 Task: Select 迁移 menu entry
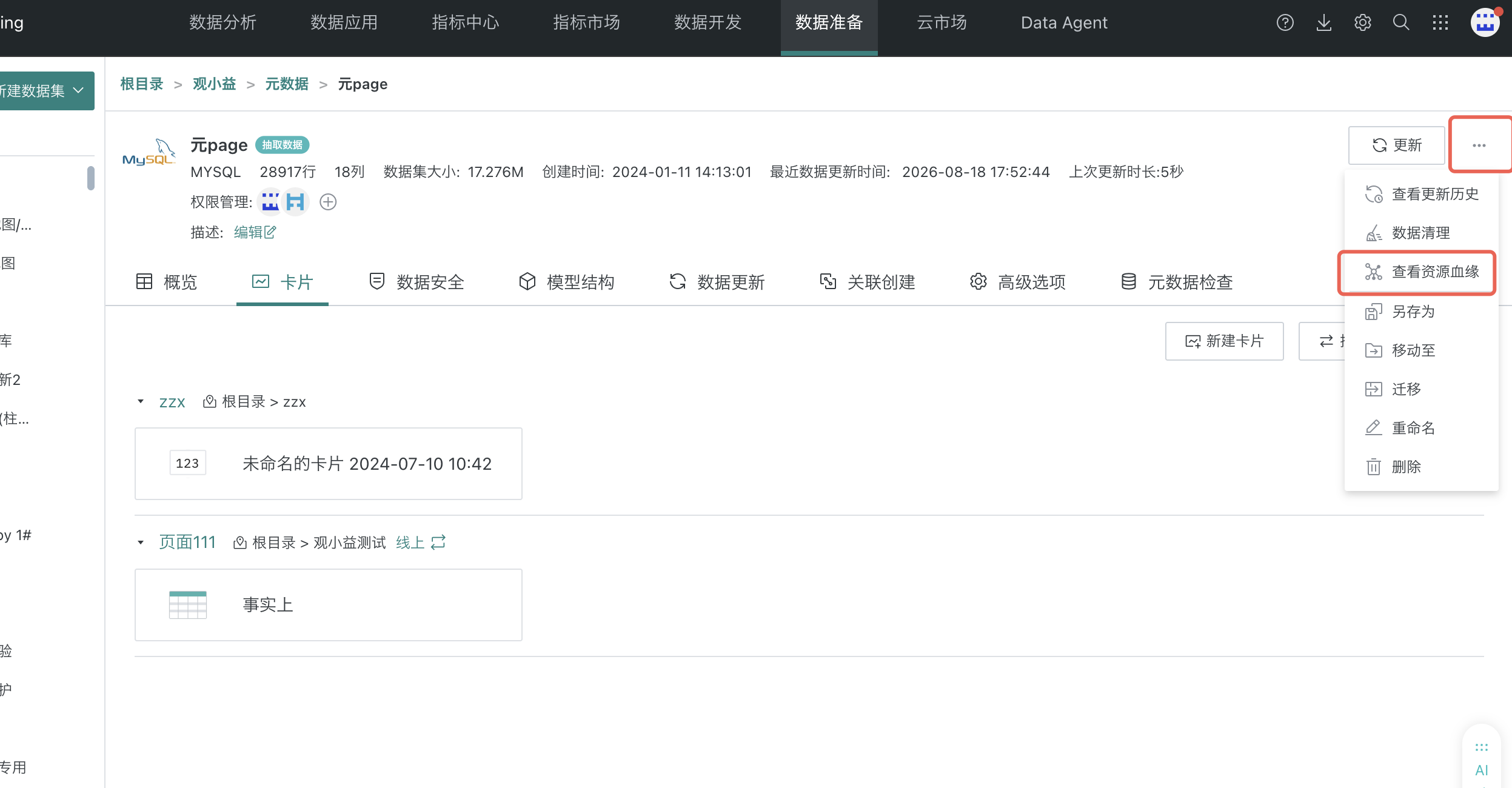pyautogui.click(x=1420, y=389)
